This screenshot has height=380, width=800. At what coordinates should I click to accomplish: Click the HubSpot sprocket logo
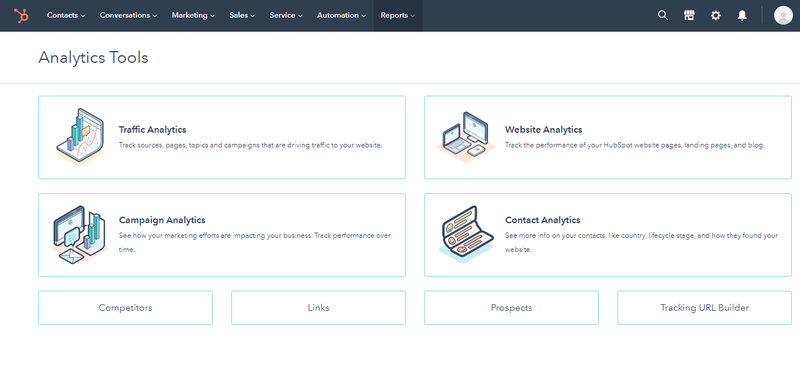[21, 15]
